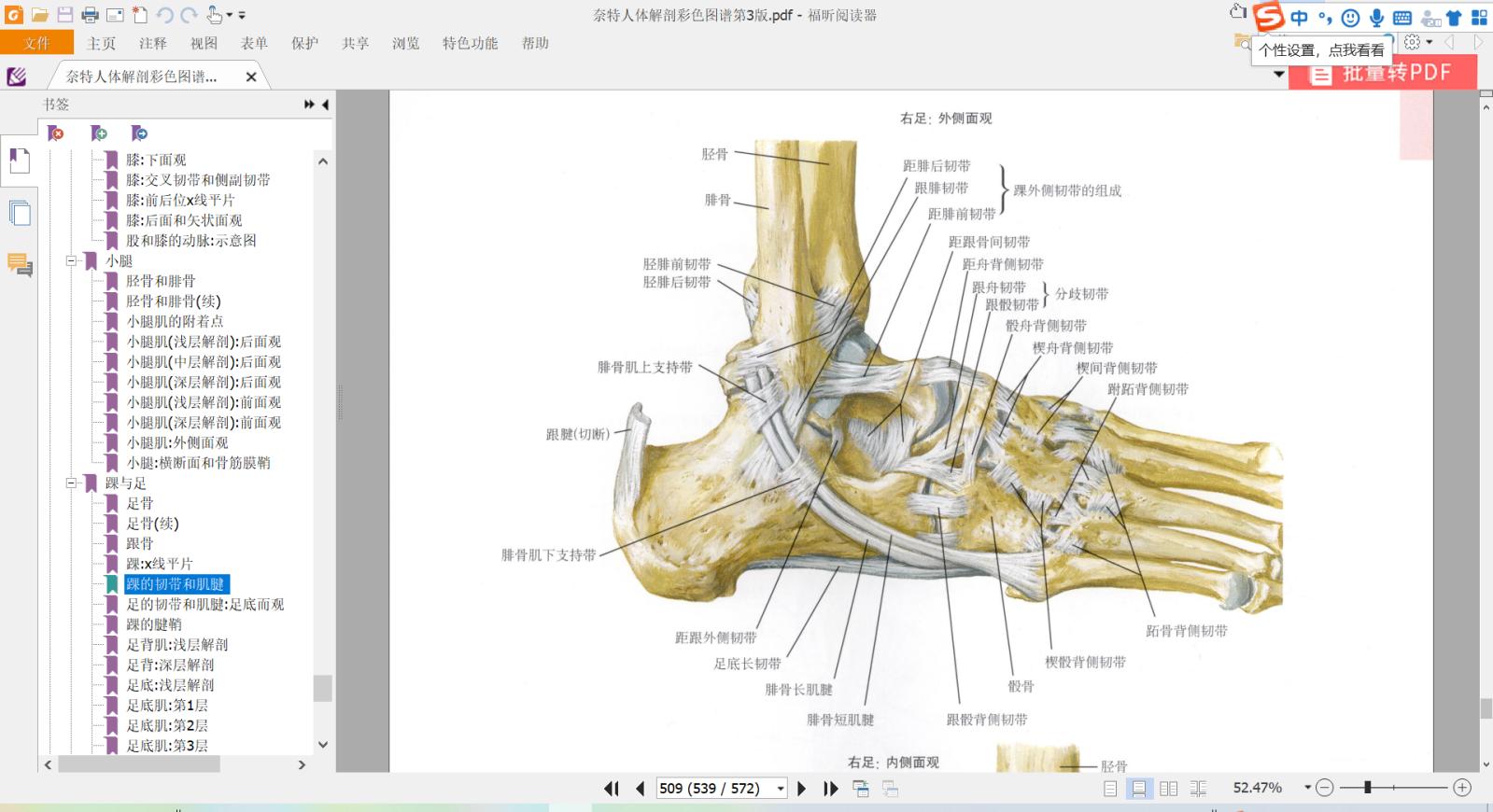The height and width of the screenshot is (812, 1493).
Task: Switch to single page view mode
Action: (x=1110, y=789)
